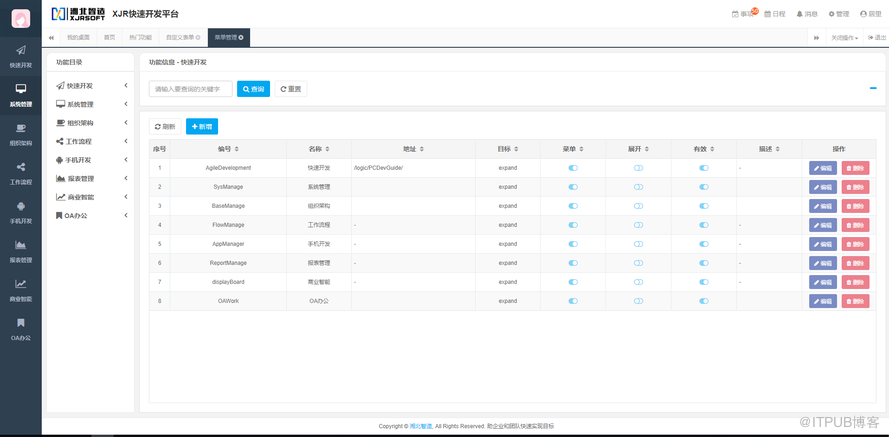Toggle 菜单 switch for AgileDevelopment row
The image size is (889, 437).
tap(573, 168)
